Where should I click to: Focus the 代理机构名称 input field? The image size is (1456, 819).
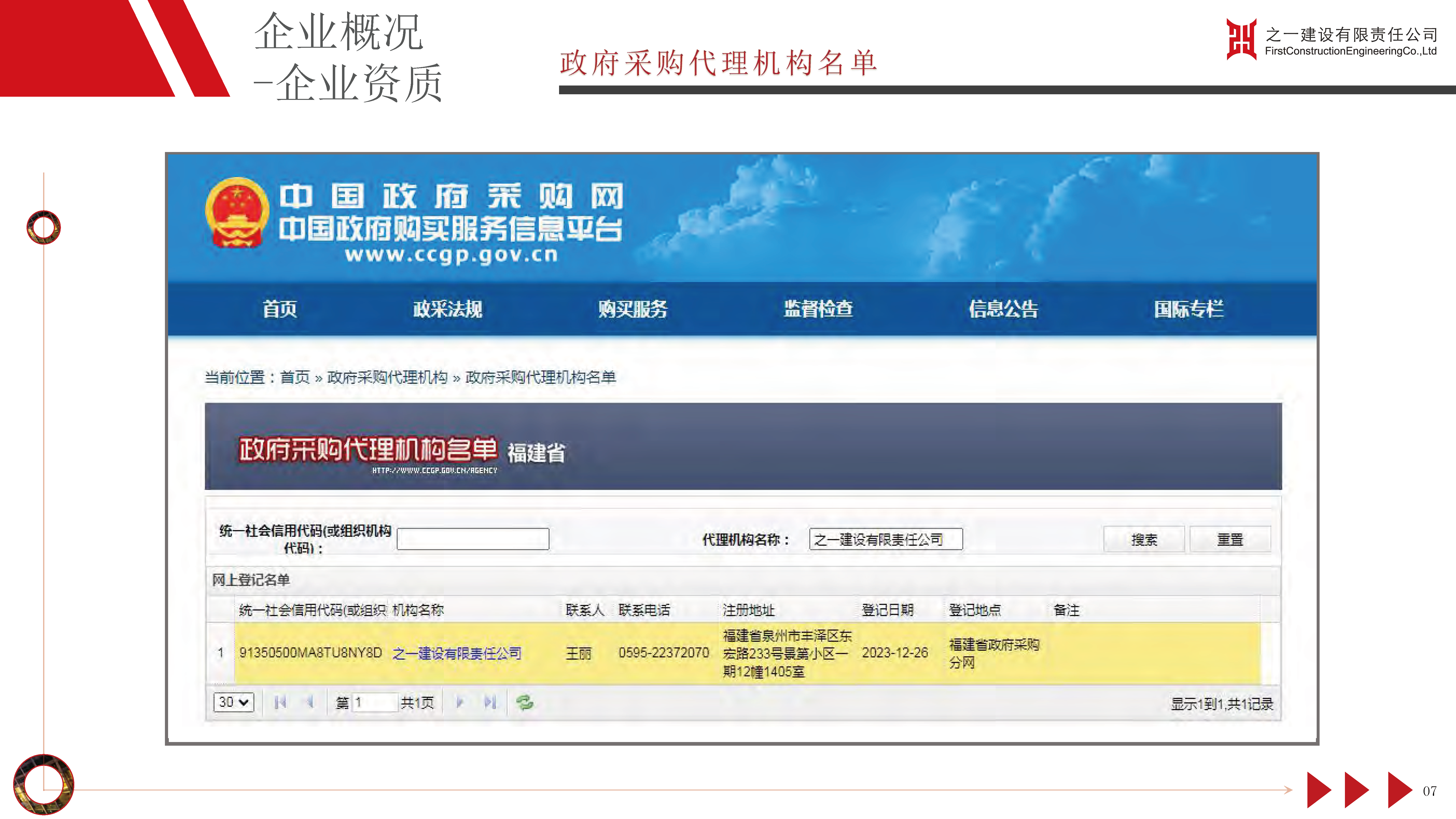click(886, 539)
